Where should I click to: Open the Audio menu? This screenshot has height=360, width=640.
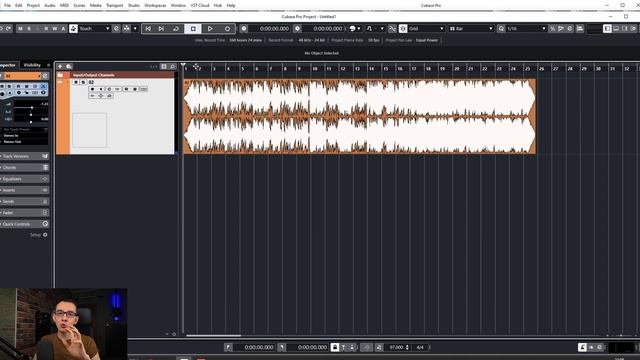click(50, 5)
